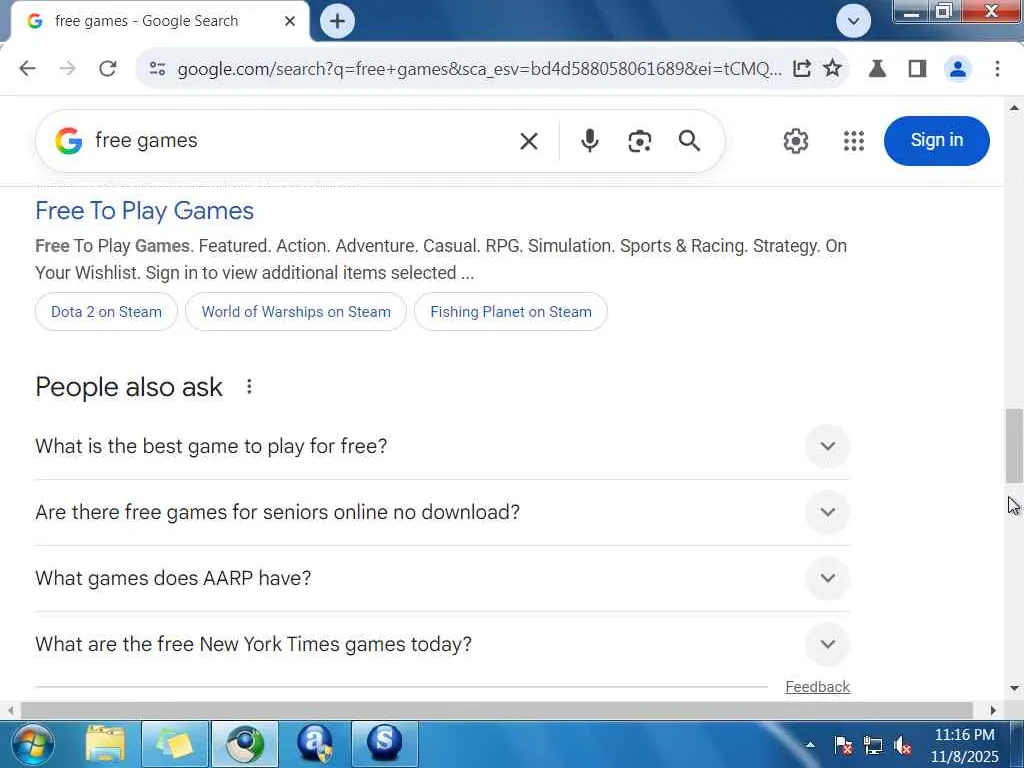Show hidden system tray icons
Screen dimensions: 1024x768
pyautogui.click(x=810, y=745)
